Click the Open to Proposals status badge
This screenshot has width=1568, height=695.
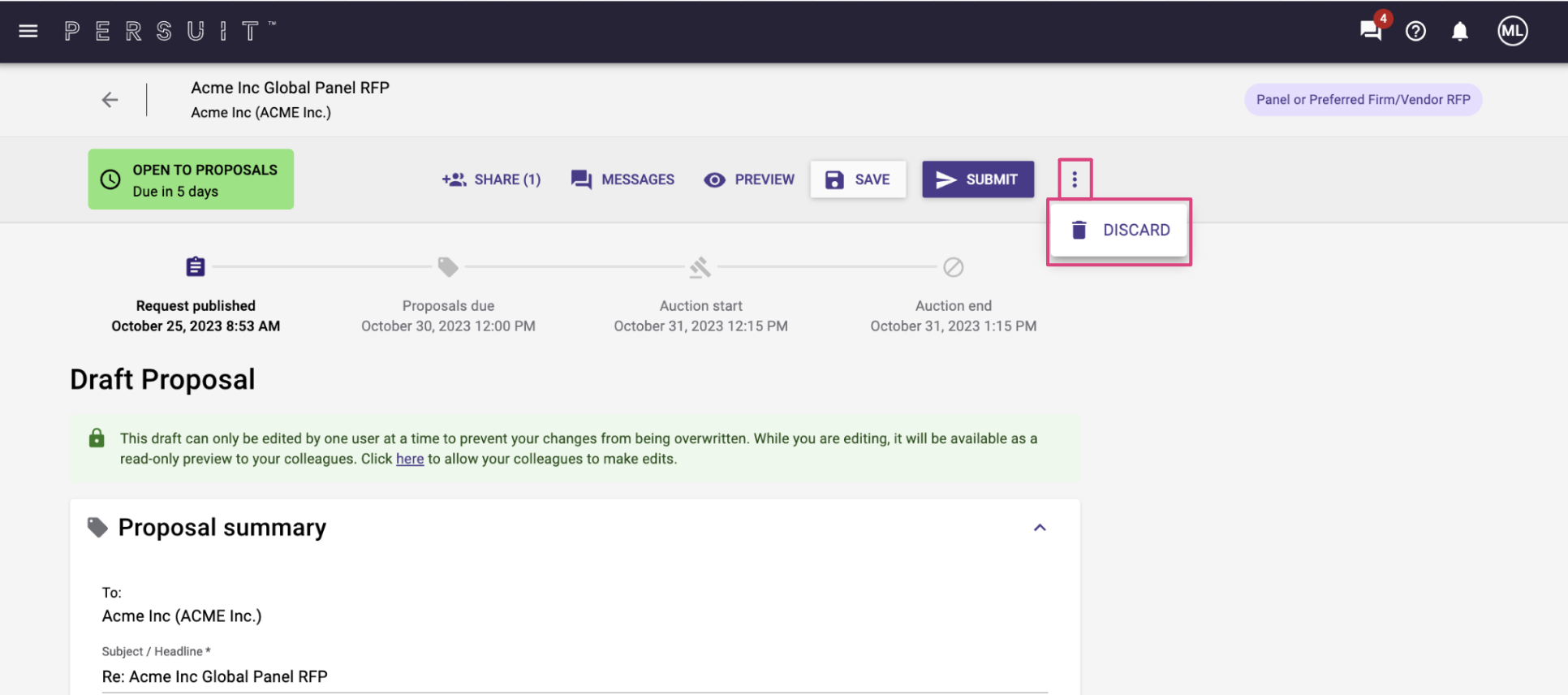coord(191,179)
